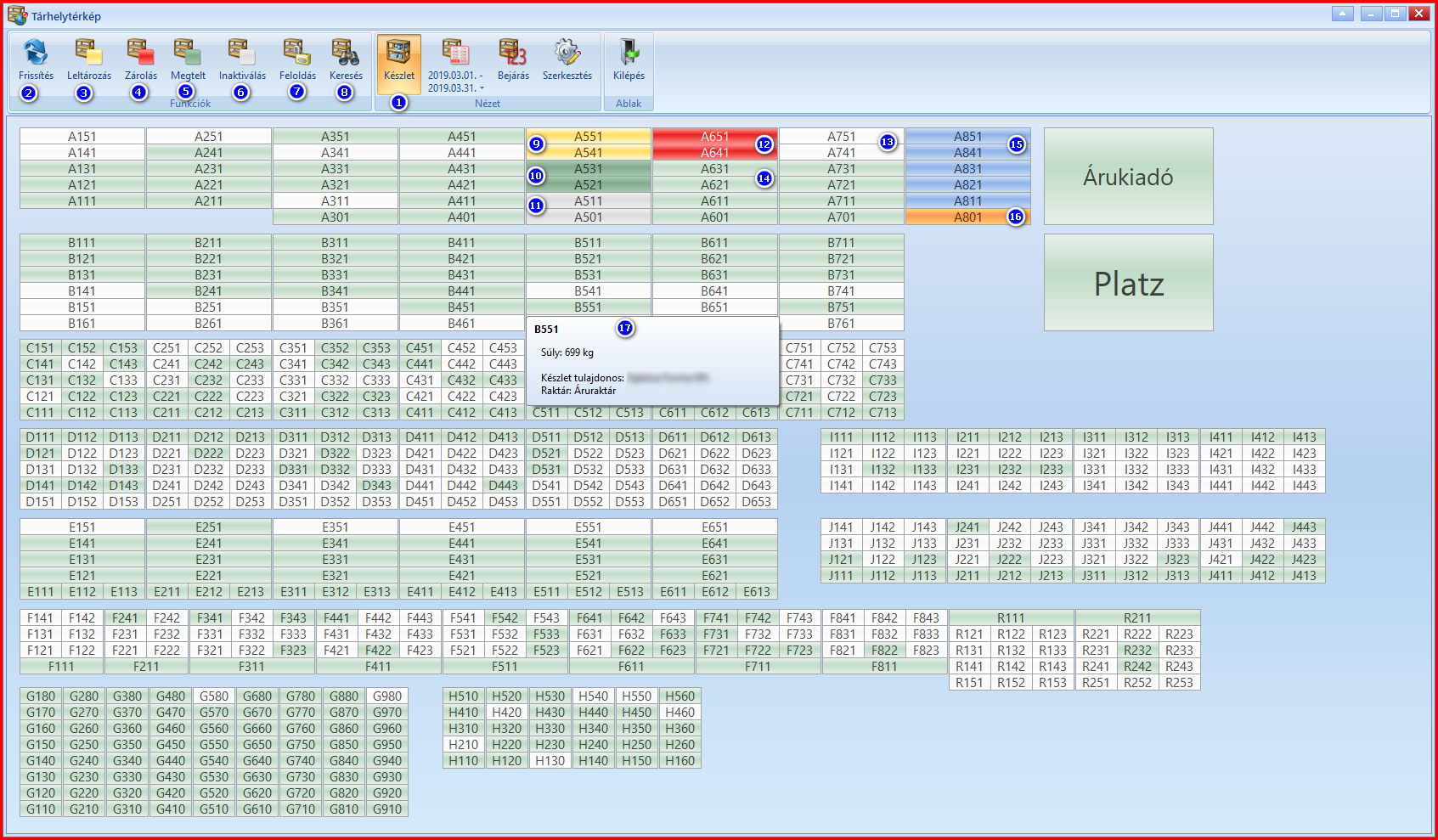Image resolution: width=1438 pixels, height=840 pixels.
Task: Click storage cell A751
Action: click(841, 137)
